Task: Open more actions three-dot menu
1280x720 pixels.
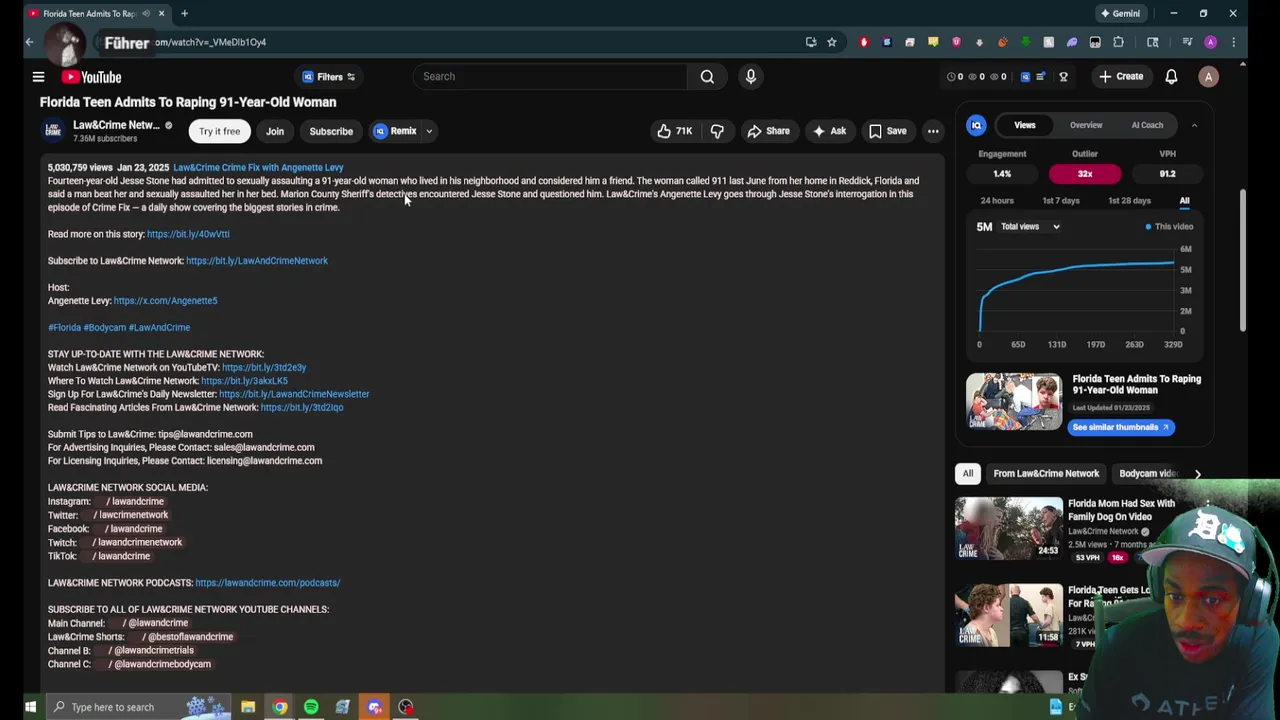Action: (x=933, y=131)
